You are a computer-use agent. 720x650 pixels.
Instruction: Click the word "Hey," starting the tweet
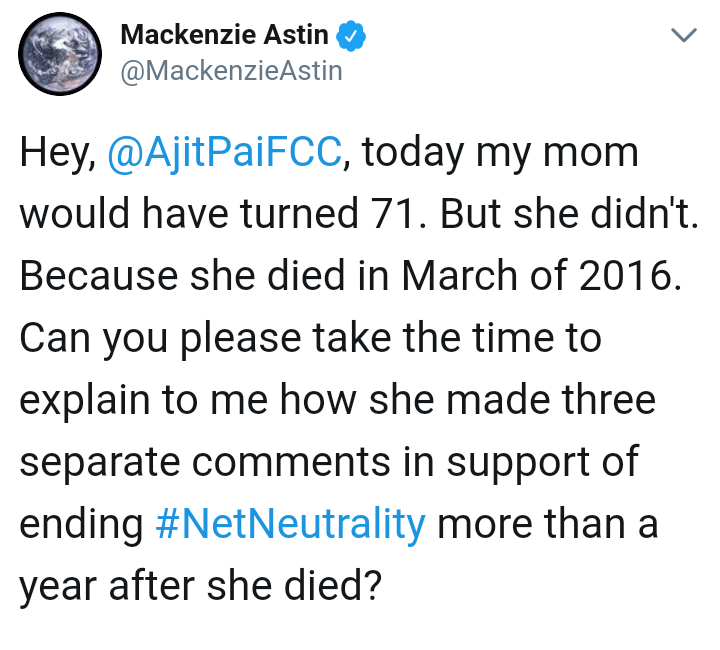(56, 153)
